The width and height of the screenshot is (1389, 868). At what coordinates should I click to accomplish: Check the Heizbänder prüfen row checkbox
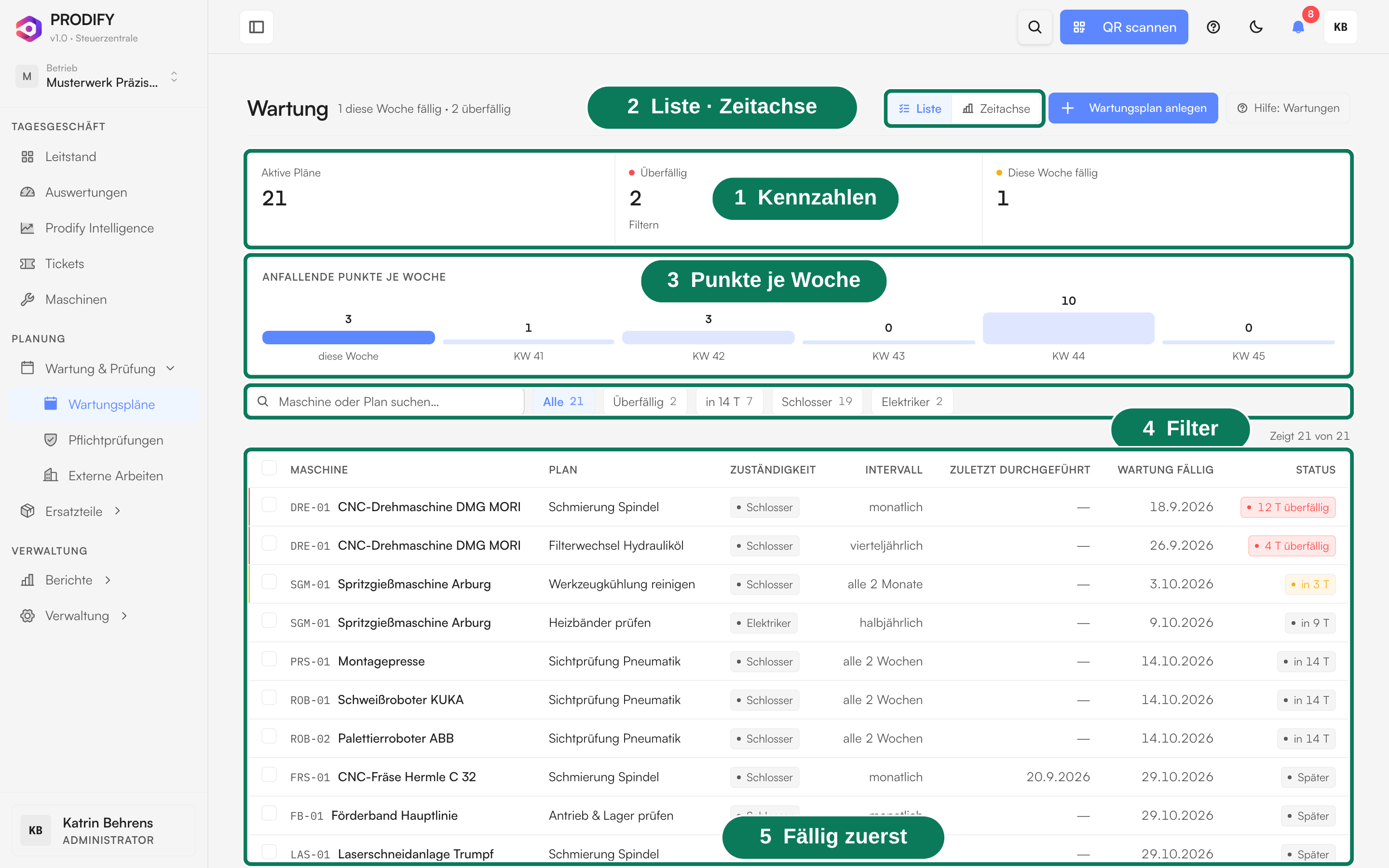coord(269,621)
